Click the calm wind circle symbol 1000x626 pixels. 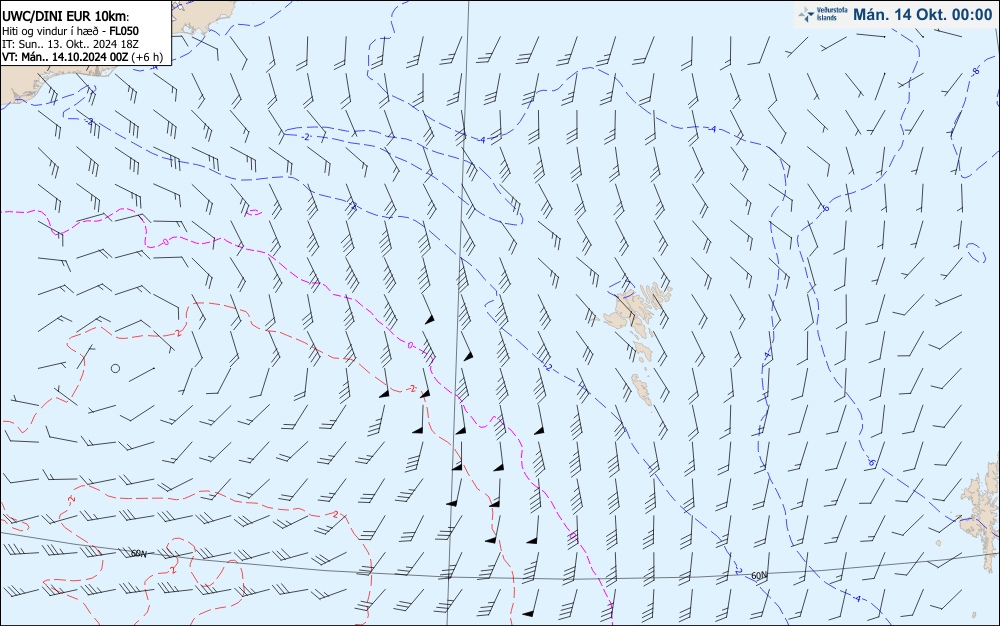point(115,368)
